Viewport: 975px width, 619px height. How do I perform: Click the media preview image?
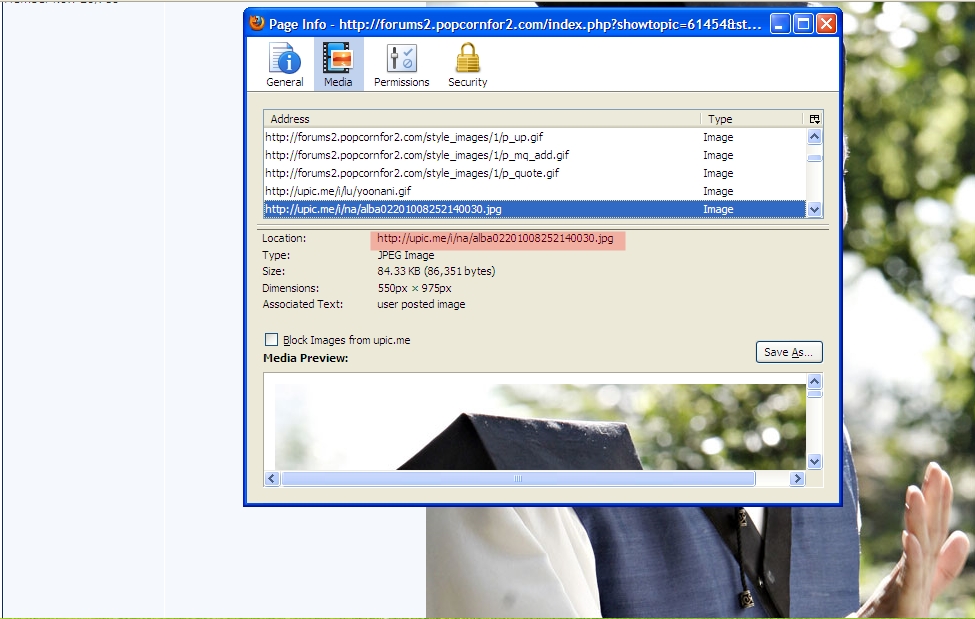540,426
